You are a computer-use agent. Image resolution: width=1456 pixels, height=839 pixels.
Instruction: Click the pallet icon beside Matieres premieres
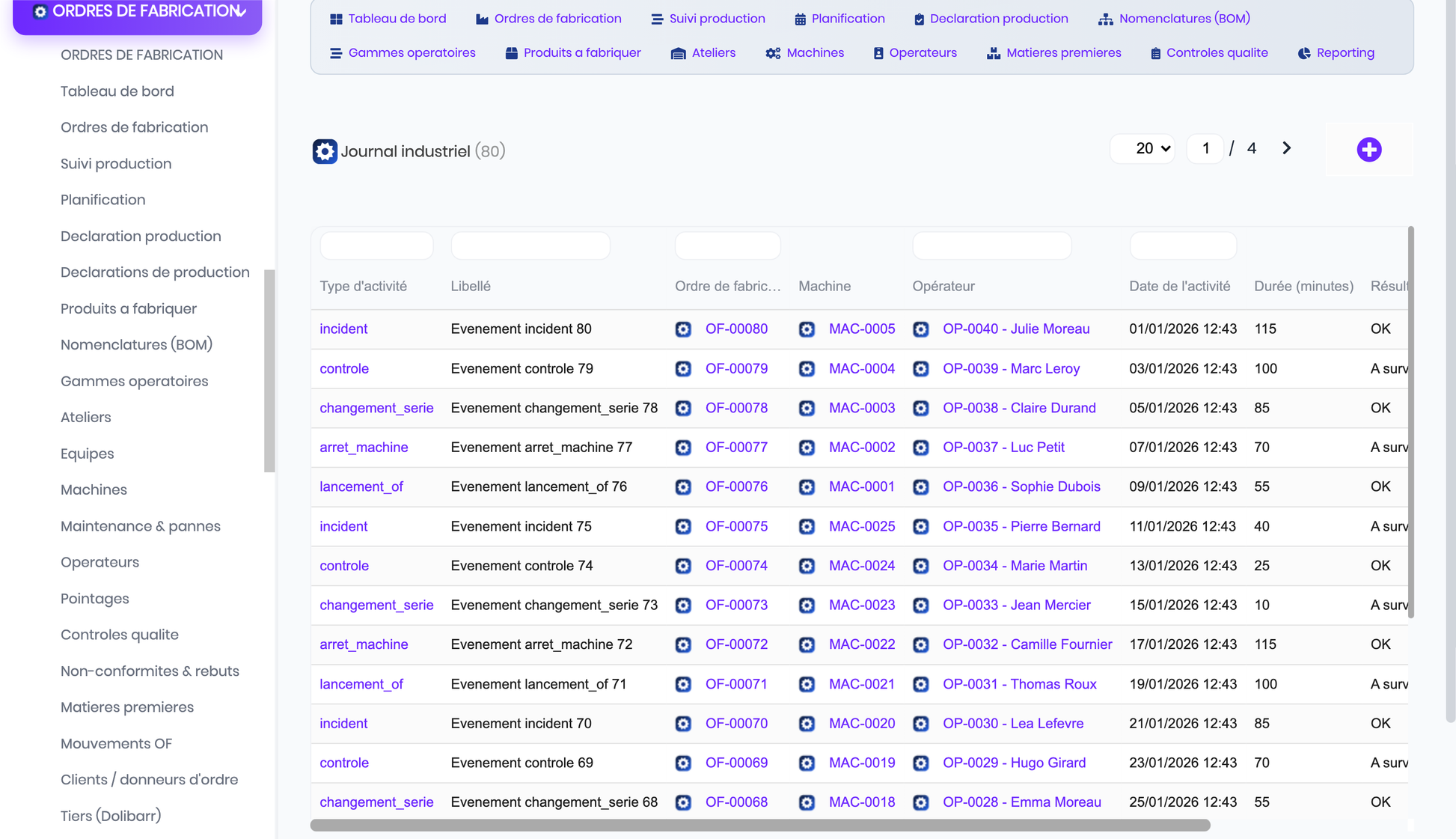994,53
